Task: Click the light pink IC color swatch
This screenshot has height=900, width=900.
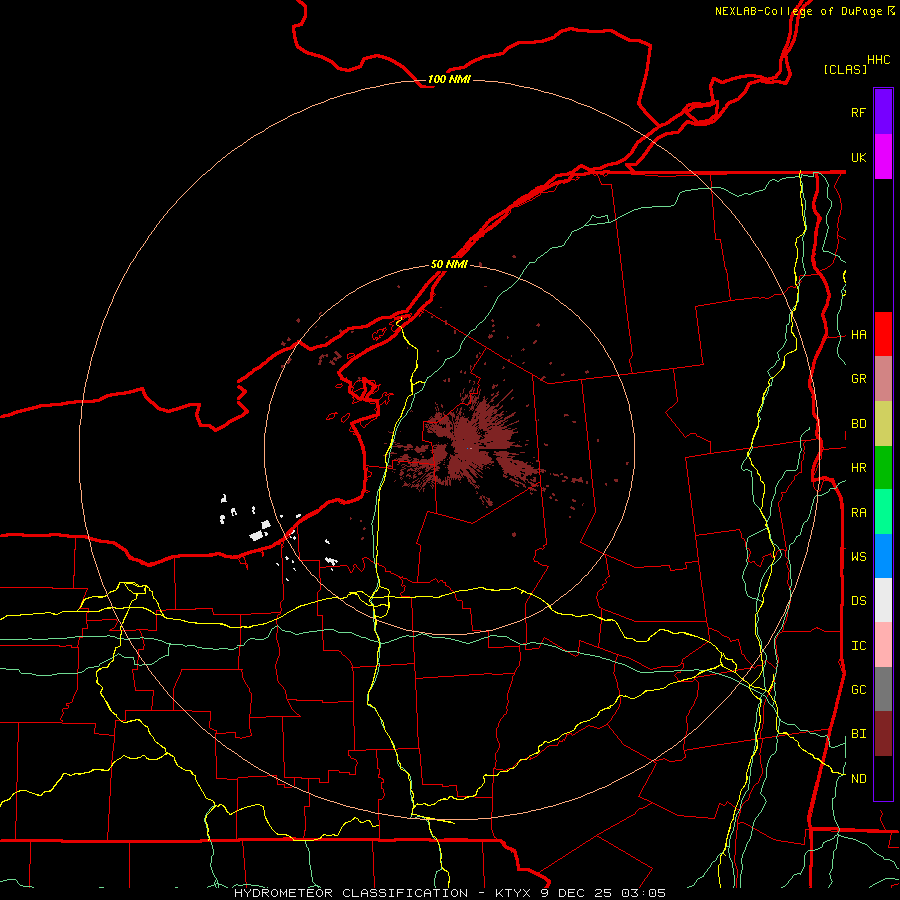Action: coord(883,645)
